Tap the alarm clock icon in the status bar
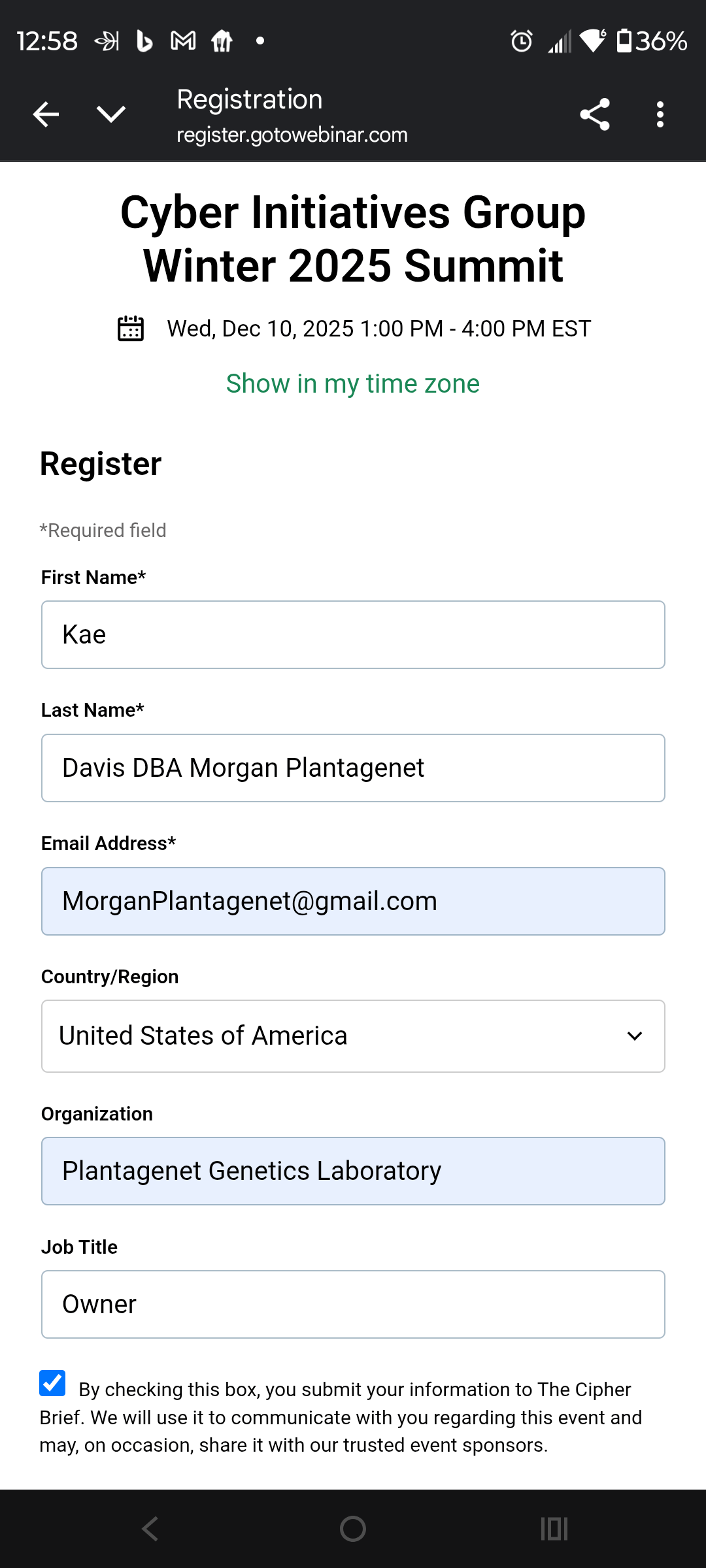 coord(520,41)
